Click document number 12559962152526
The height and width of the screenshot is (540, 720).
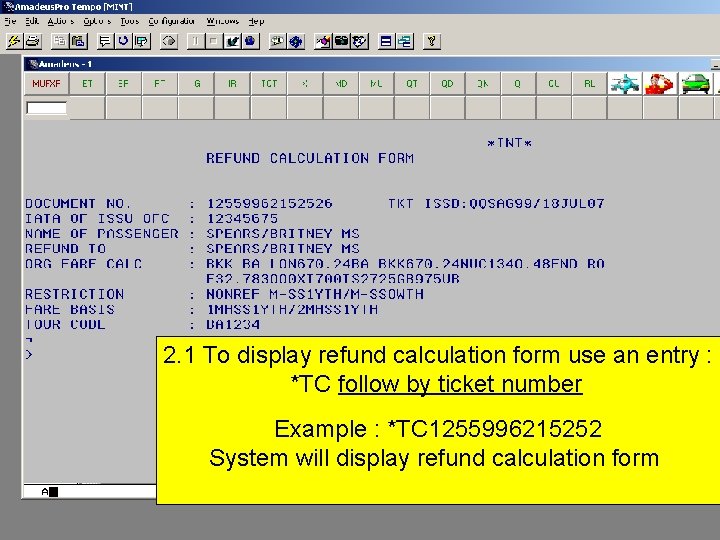[270, 203]
